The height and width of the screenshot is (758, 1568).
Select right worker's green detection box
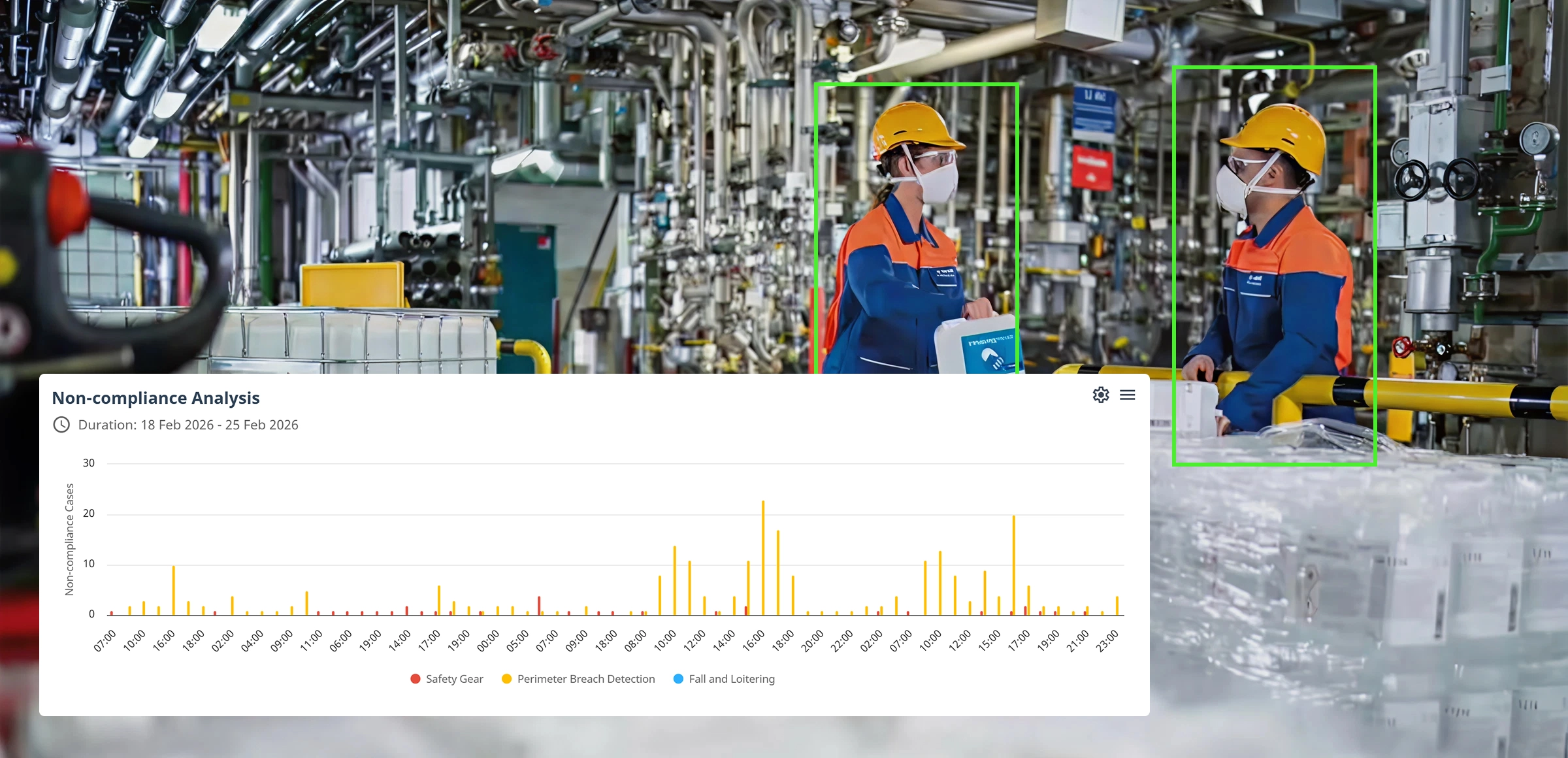tap(1274, 265)
